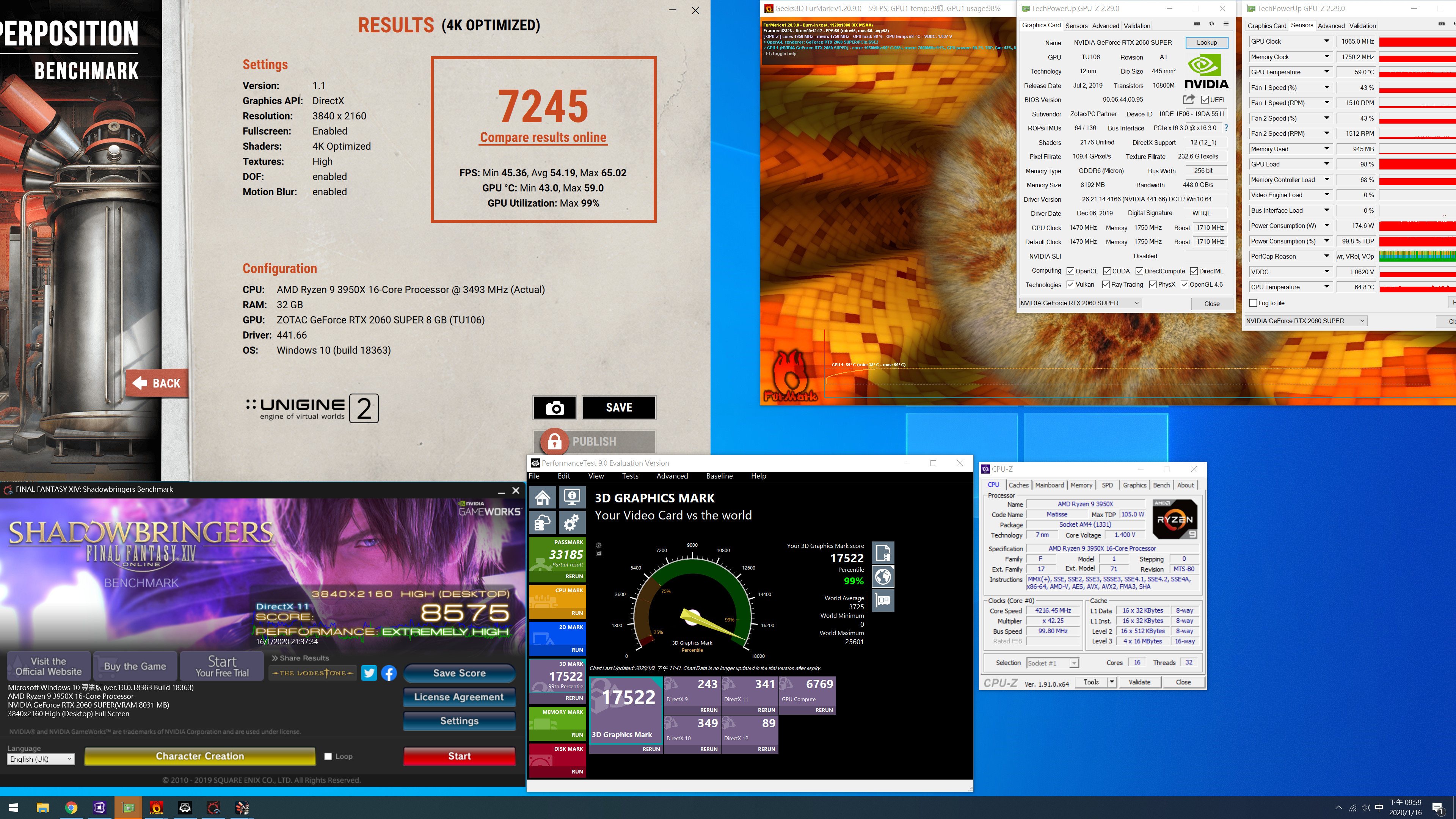Toggle the Vulkan checkbox
This screenshot has height=819, width=1456.
[x=1070, y=285]
